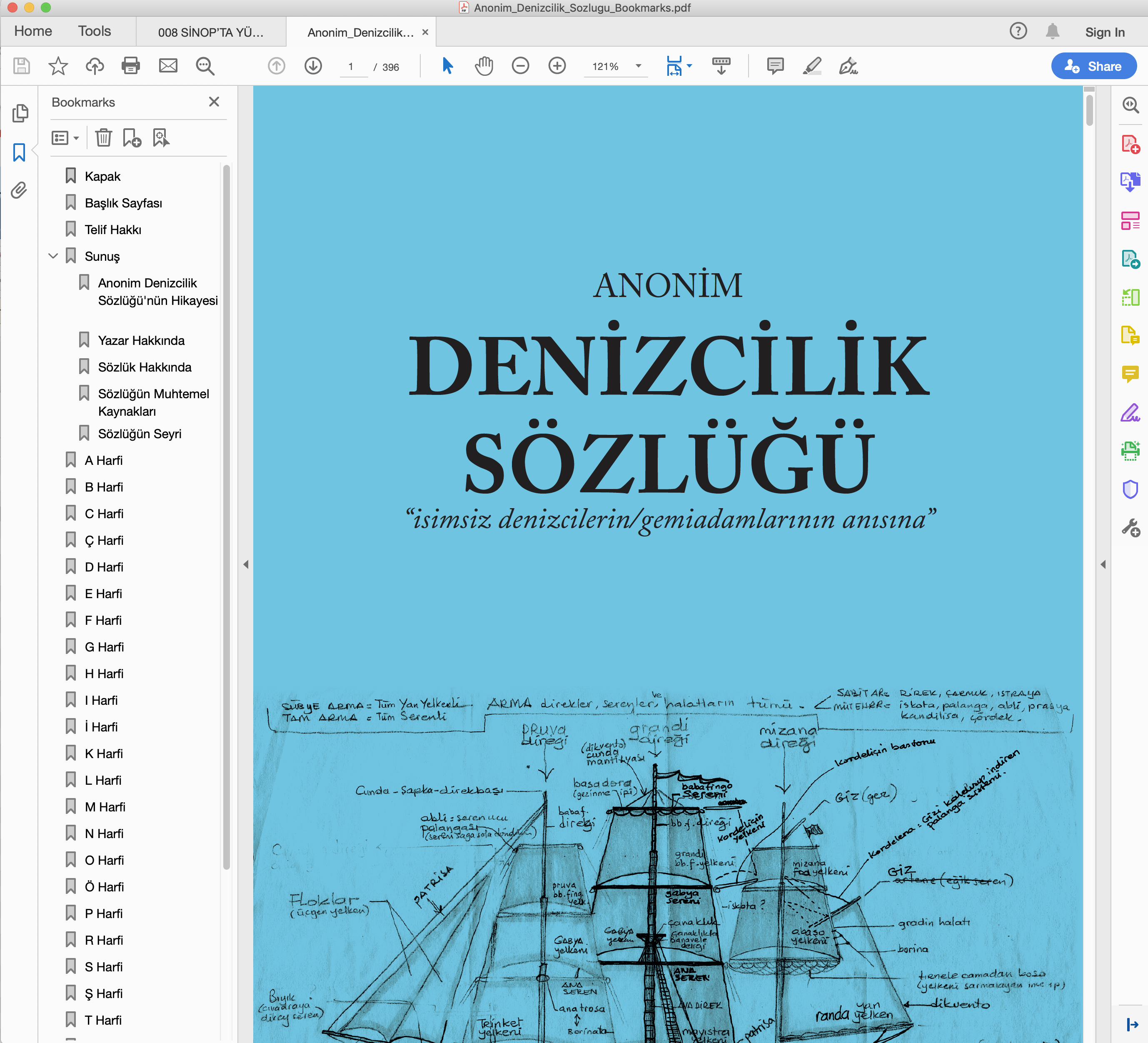The image size is (1148, 1043).
Task: Jump to the K Harfi bookmark
Action: [104, 754]
